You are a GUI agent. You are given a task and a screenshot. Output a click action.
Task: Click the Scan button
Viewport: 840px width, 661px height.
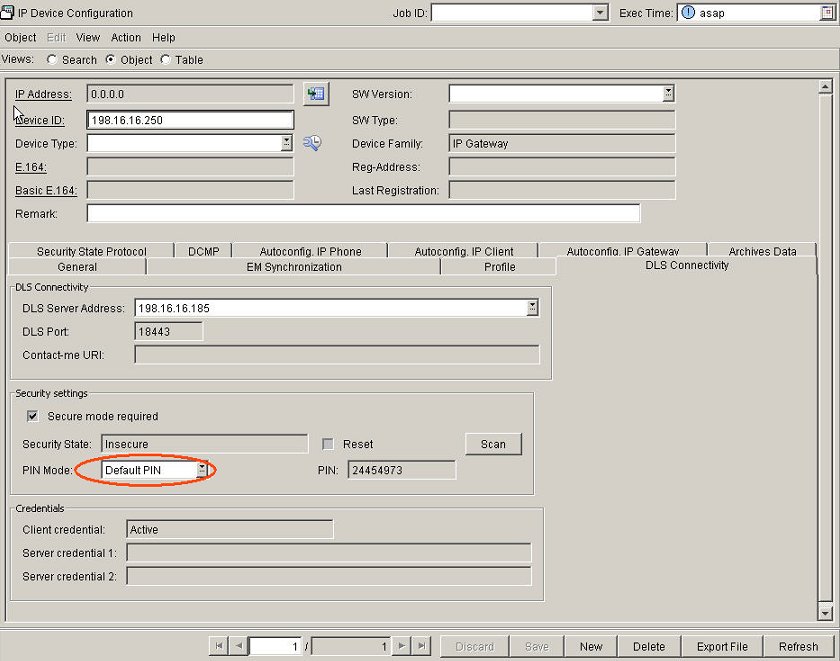click(493, 444)
